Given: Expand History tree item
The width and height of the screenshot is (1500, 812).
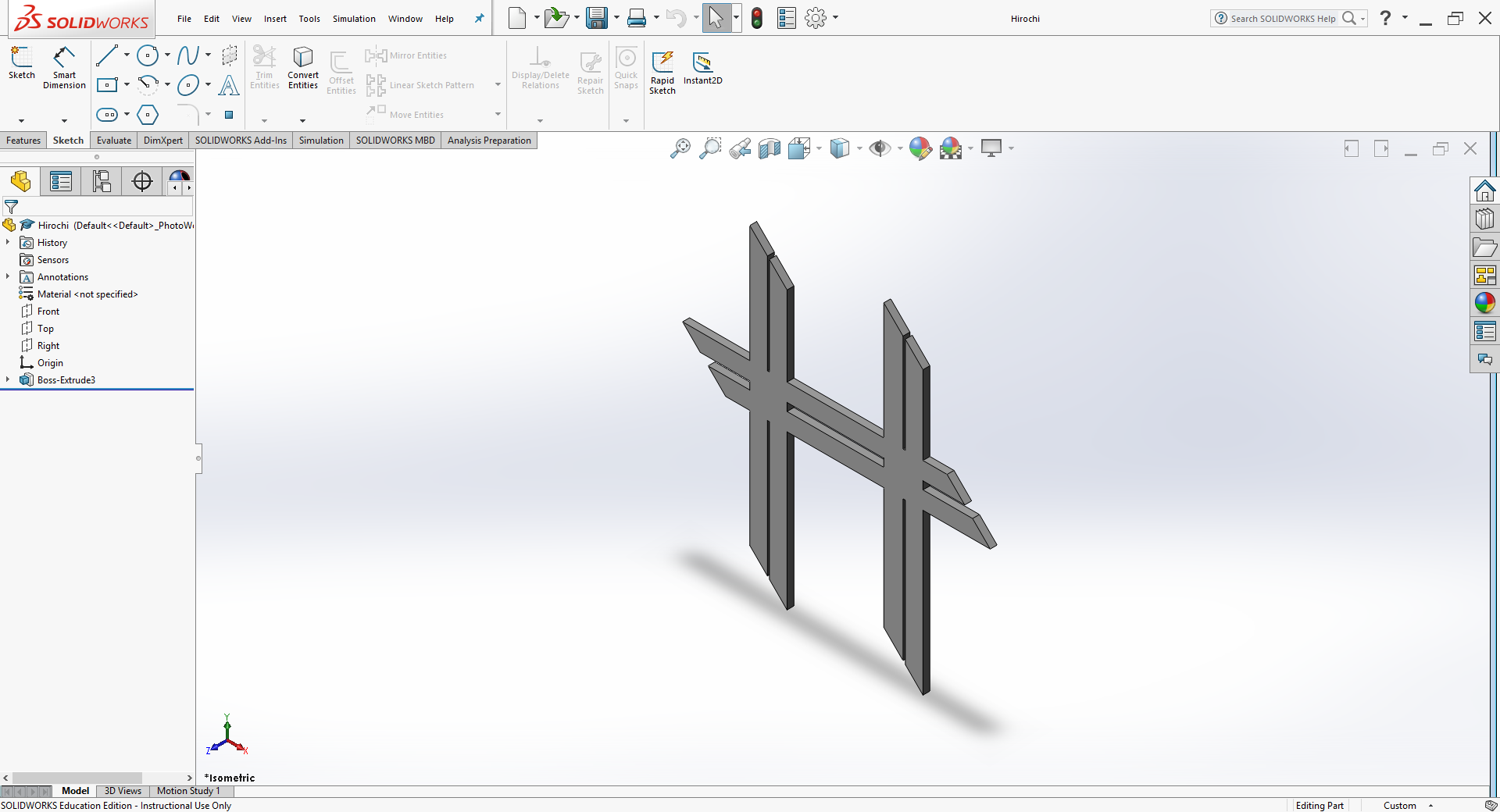Looking at the screenshot, I should coord(8,243).
